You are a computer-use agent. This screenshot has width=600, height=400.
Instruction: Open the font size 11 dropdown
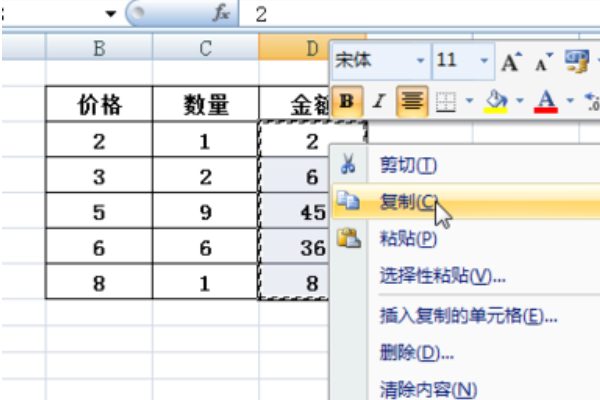pyautogui.click(x=484, y=60)
